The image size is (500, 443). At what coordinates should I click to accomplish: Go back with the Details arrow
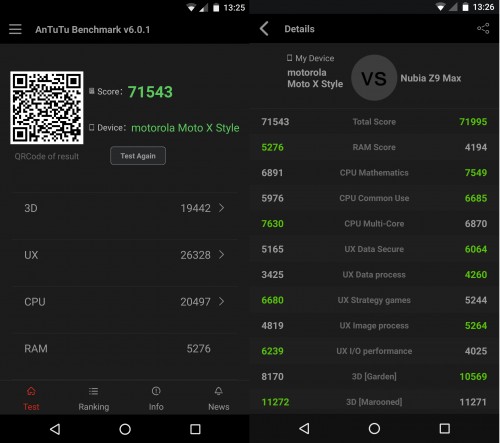tap(264, 29)
